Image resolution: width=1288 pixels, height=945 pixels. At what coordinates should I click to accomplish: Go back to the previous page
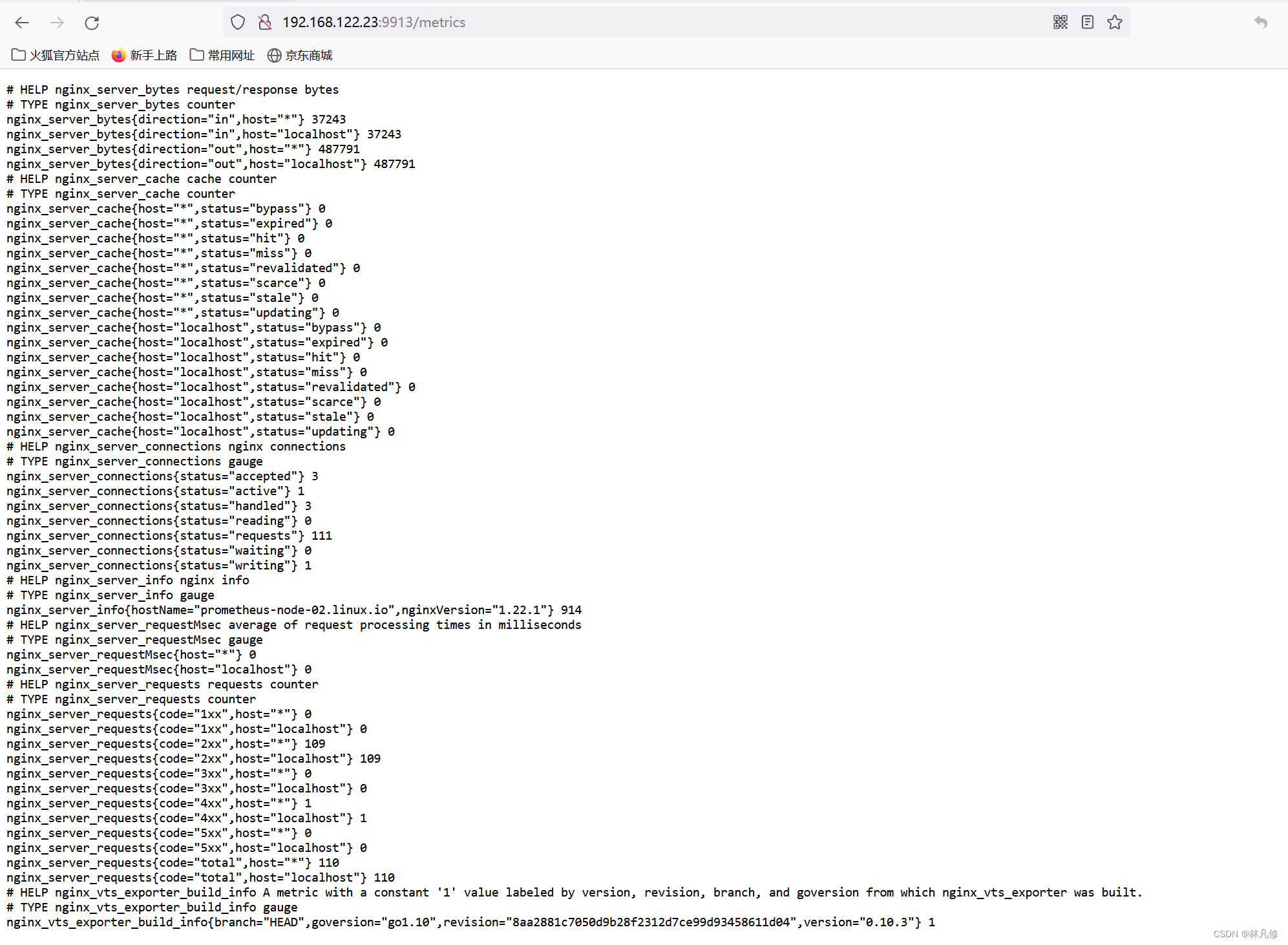pos(22,23)
